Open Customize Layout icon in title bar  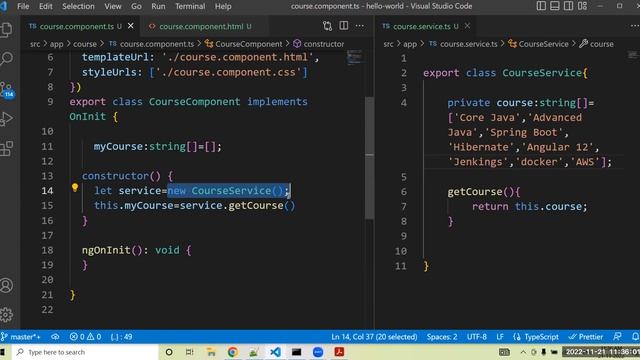(582, 6)
